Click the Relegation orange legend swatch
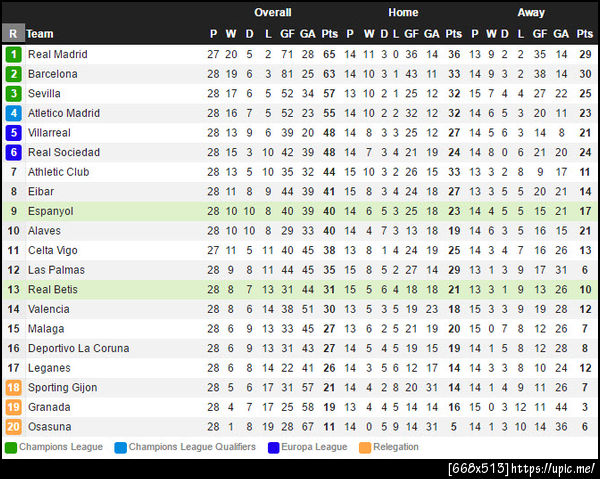The width and height of the screenshot is (600, 479). pyautogui.click(x=365, y=447)
